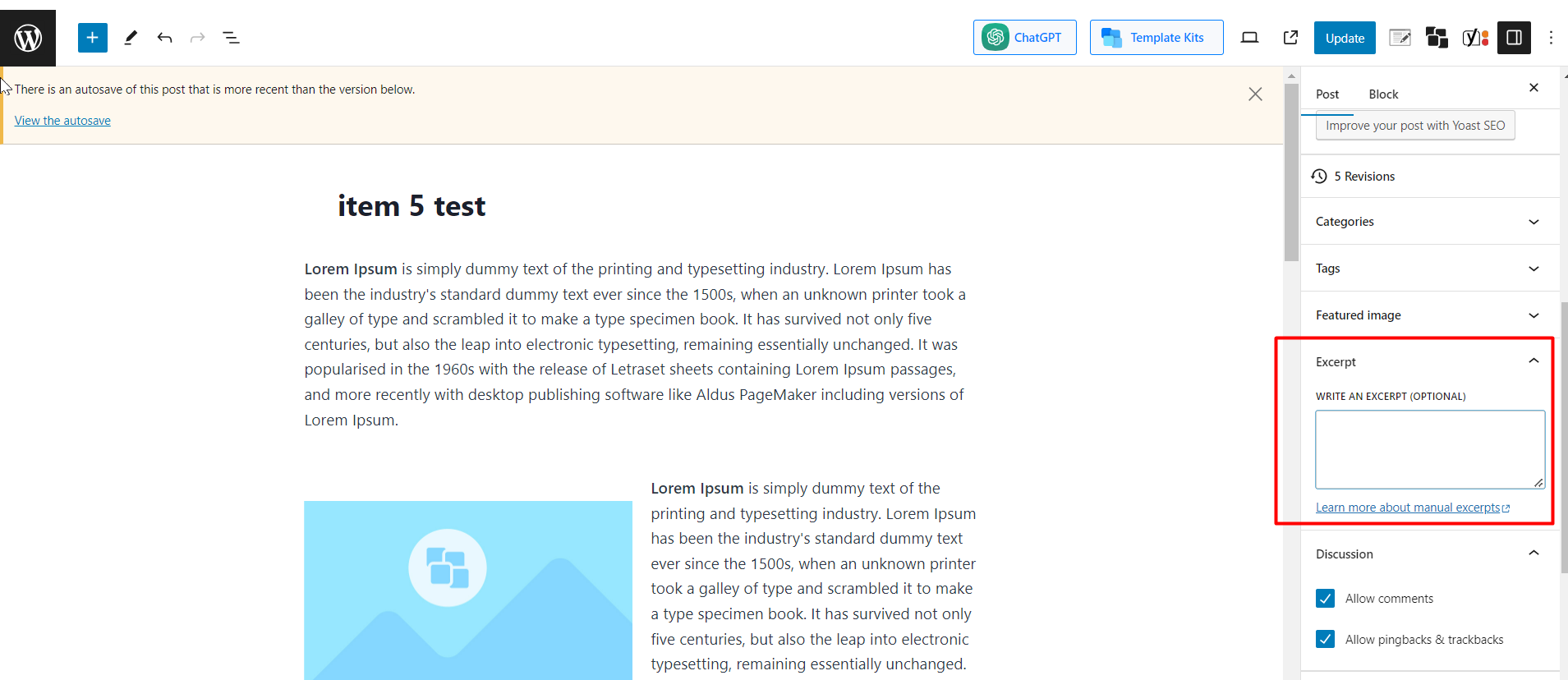Open the block inserter plus button
Viewport: 1568px width, 680px height.
point(93,38)
